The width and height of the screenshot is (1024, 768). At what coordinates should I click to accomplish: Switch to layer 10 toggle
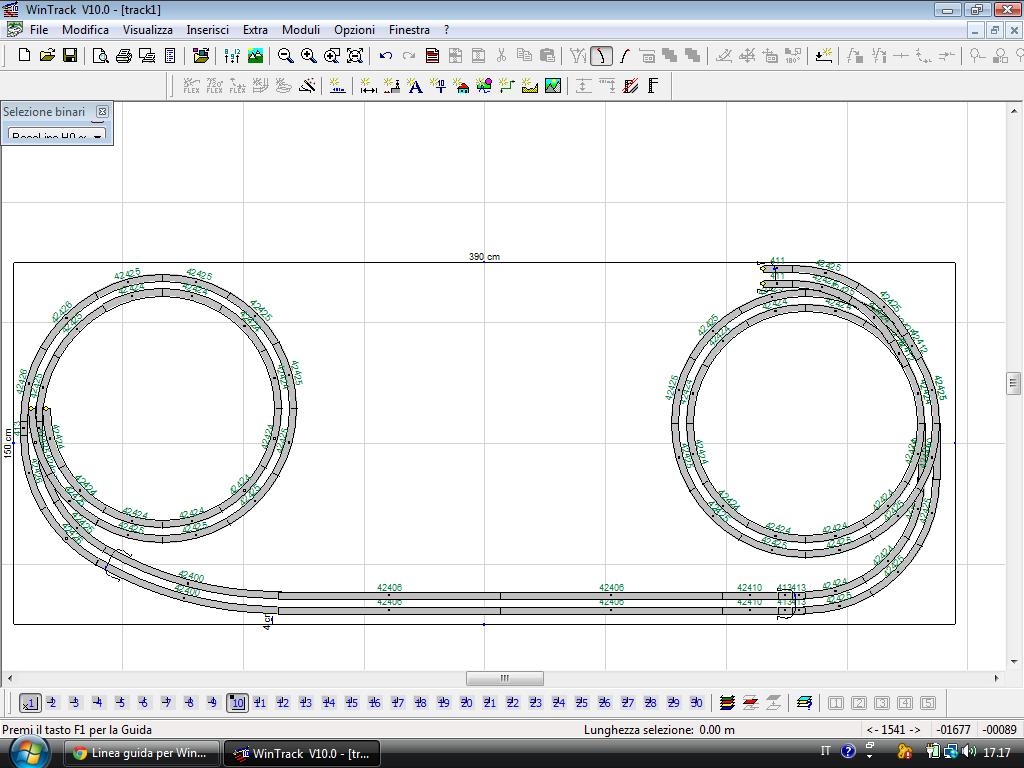pyautogui.click(x=237, y=703)
